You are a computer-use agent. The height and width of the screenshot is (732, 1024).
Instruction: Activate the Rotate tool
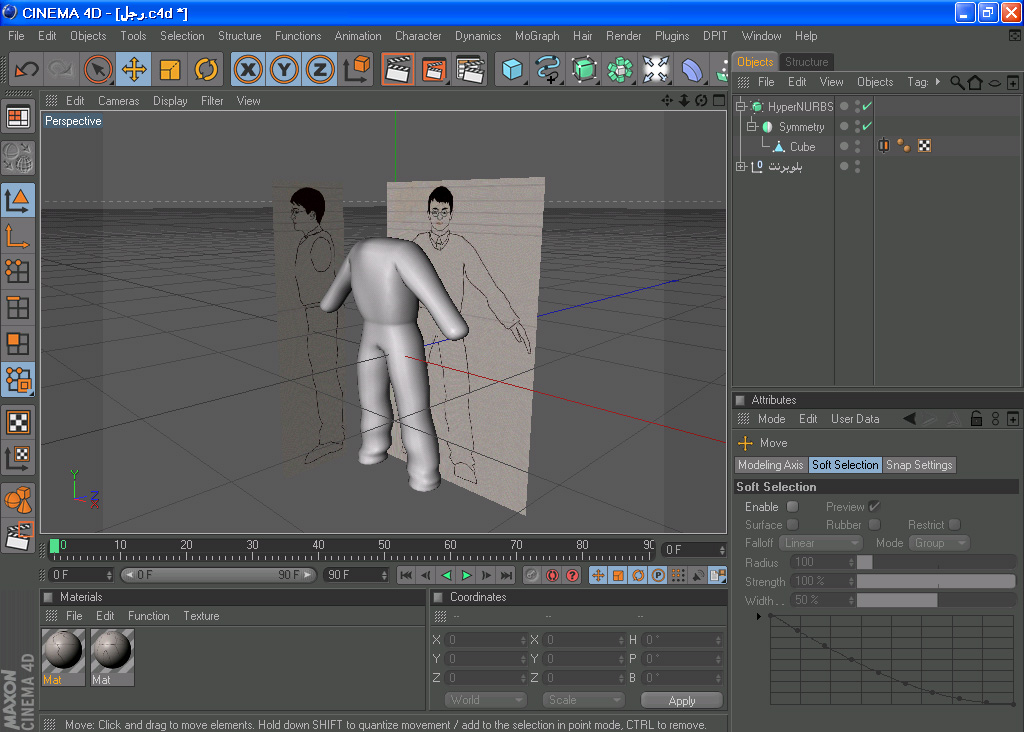point(206,69)
